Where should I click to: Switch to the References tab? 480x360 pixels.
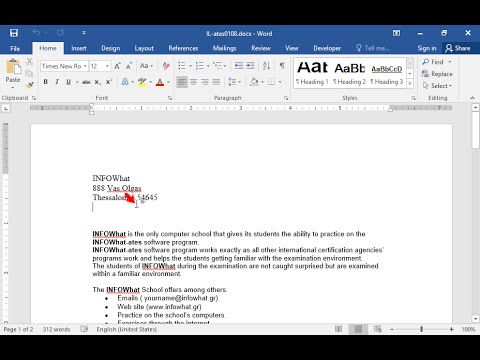point(183,48)
